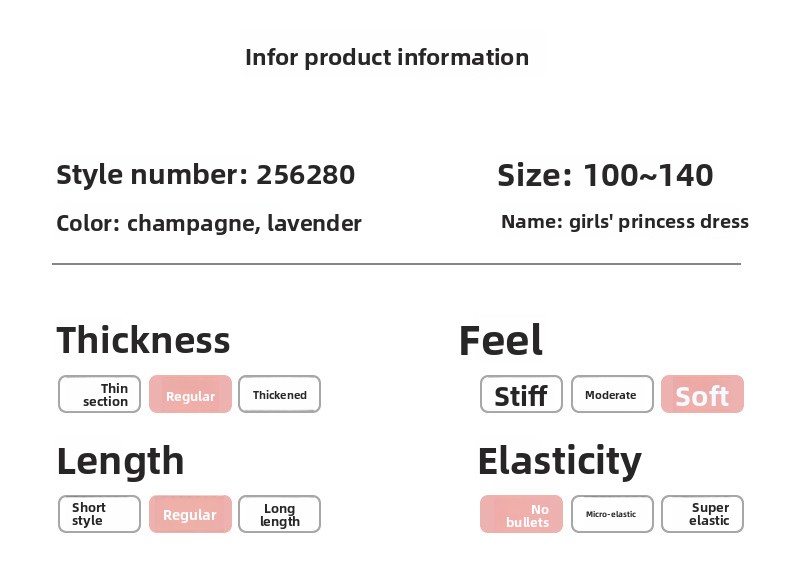Click the Size 100~140 text
790x570 pixels.
click(x=605, y=176)
